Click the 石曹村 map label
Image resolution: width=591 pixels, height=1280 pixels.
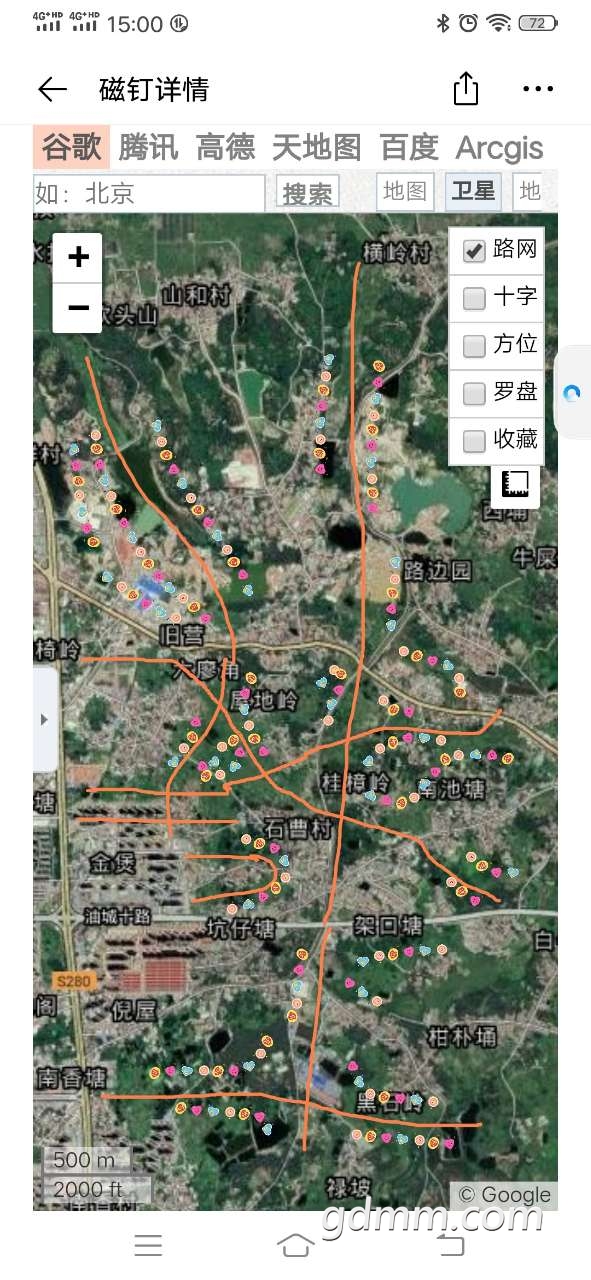(297, 830)
